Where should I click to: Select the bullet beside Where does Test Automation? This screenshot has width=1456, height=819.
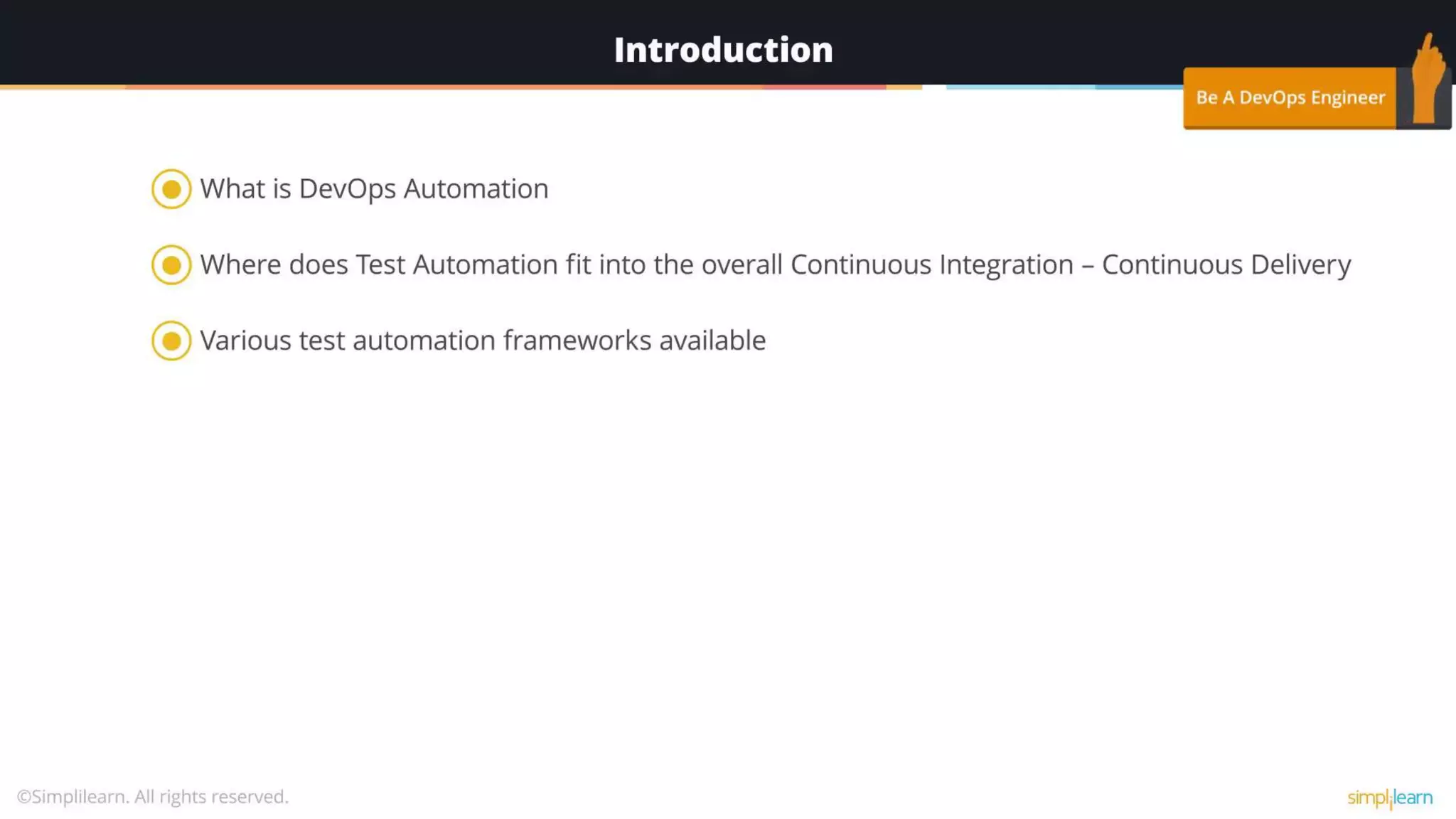click(x=171, y=265)
